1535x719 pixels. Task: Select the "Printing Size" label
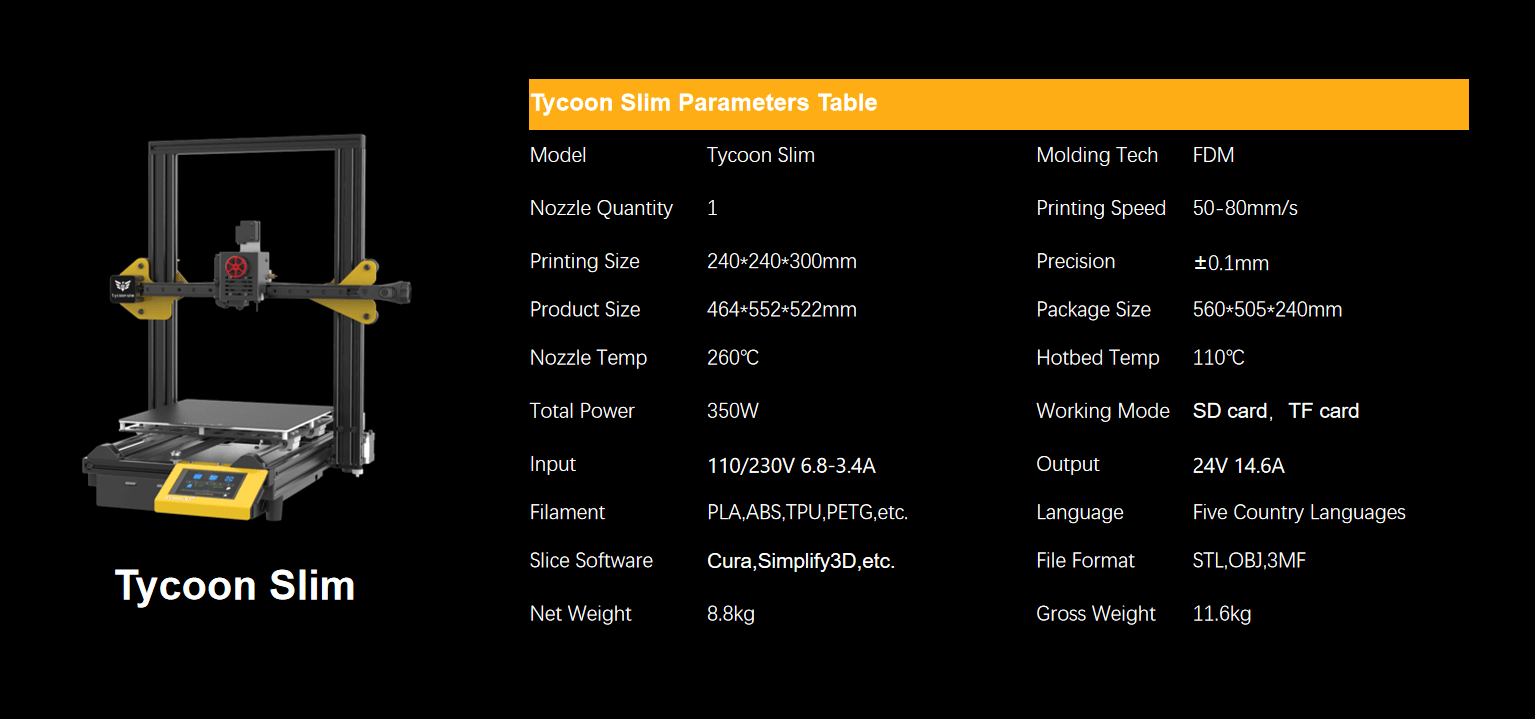(x=584, y=261)
